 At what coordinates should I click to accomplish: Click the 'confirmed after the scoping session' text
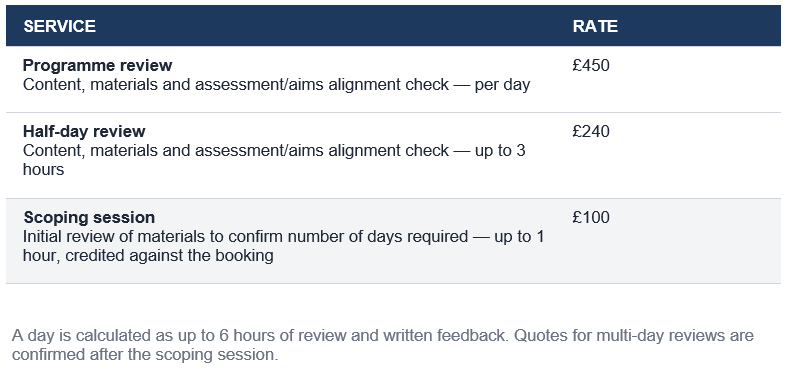tap(145, 354)
